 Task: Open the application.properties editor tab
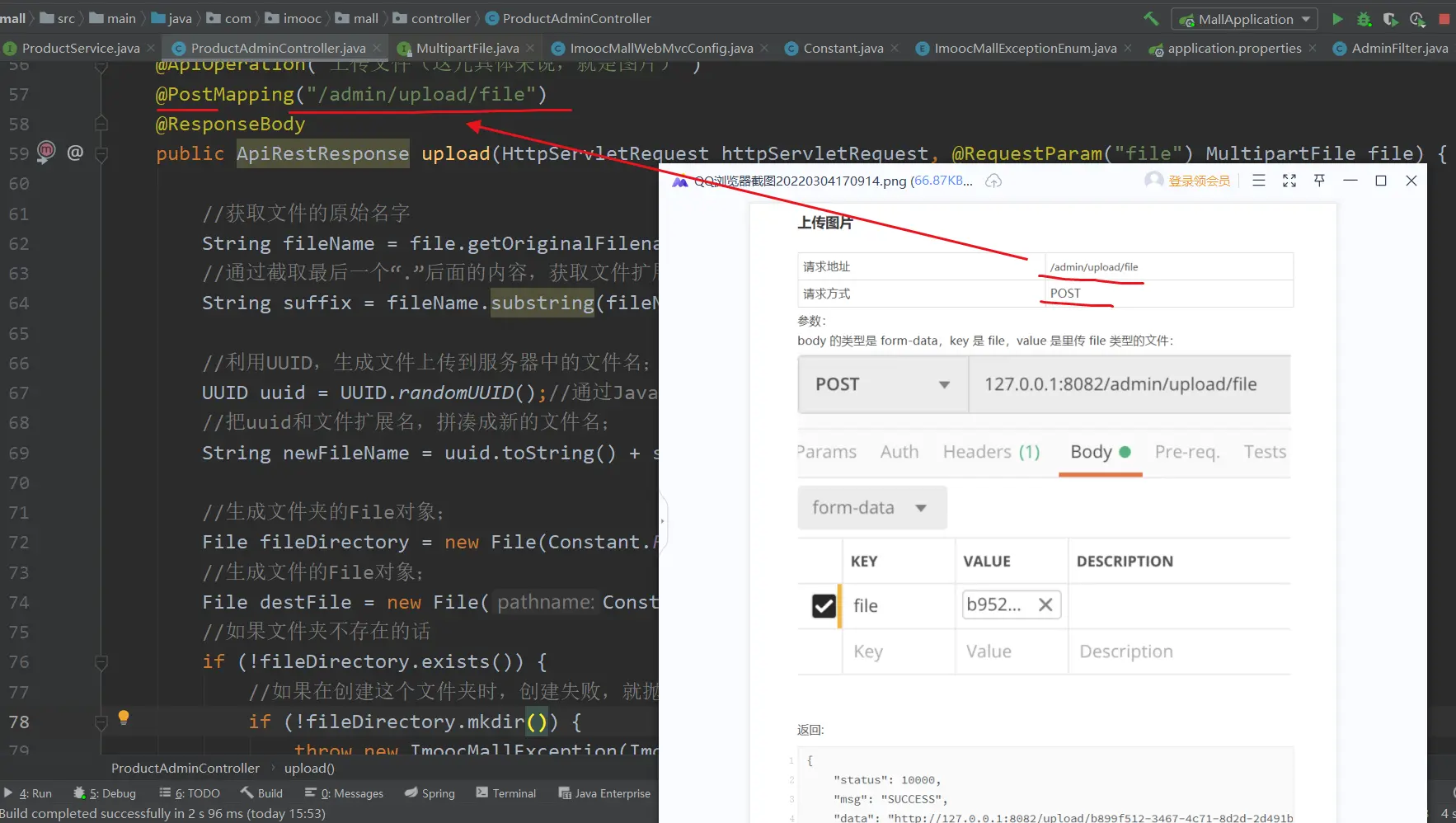1233,48
